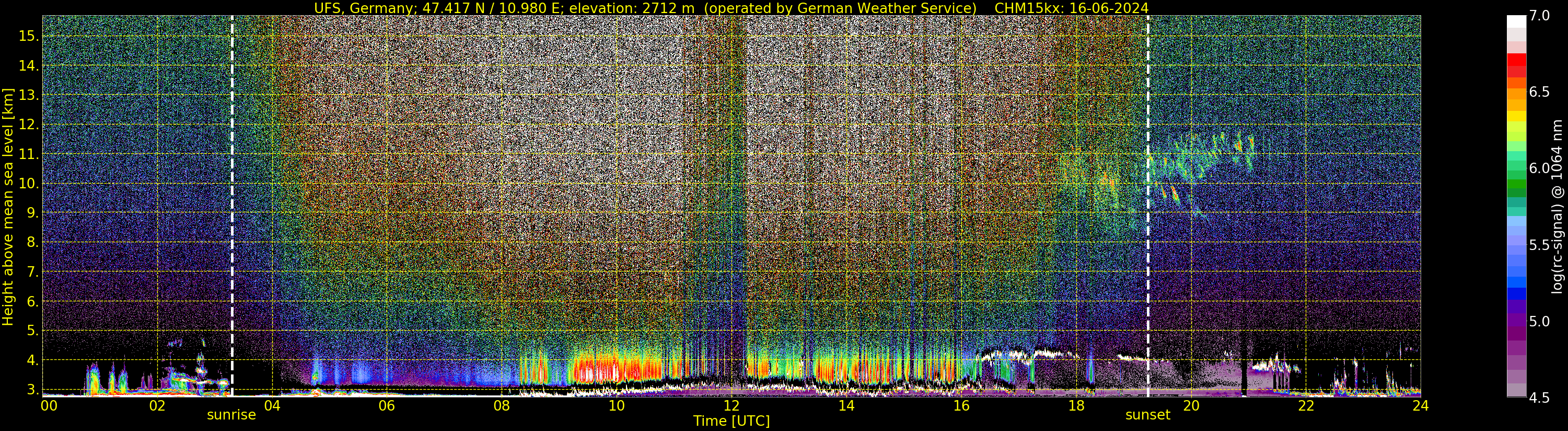
Task: Click the sunset label below the time axis
Action: point(1147,415)
